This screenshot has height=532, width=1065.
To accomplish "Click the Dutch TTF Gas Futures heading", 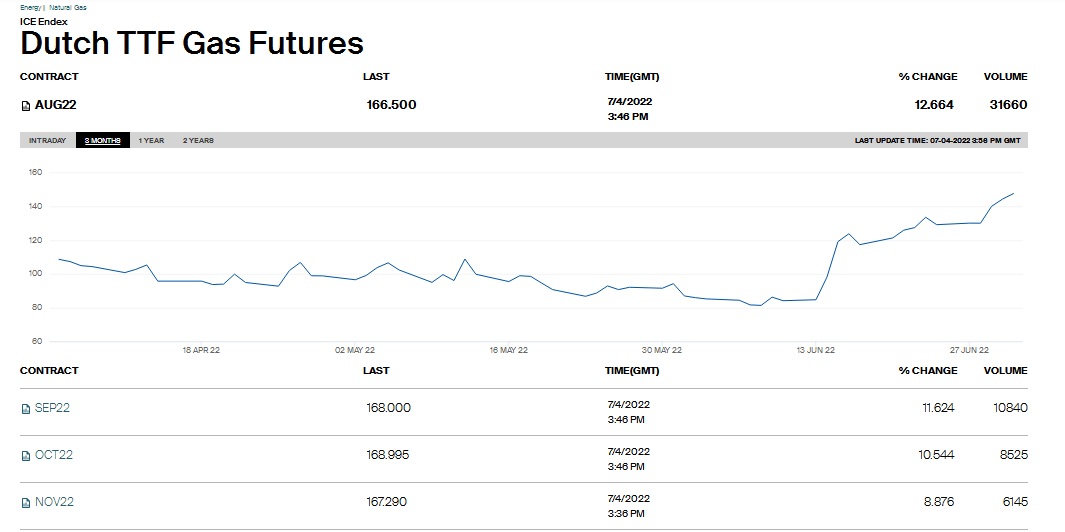I will (x=192, y=43).
